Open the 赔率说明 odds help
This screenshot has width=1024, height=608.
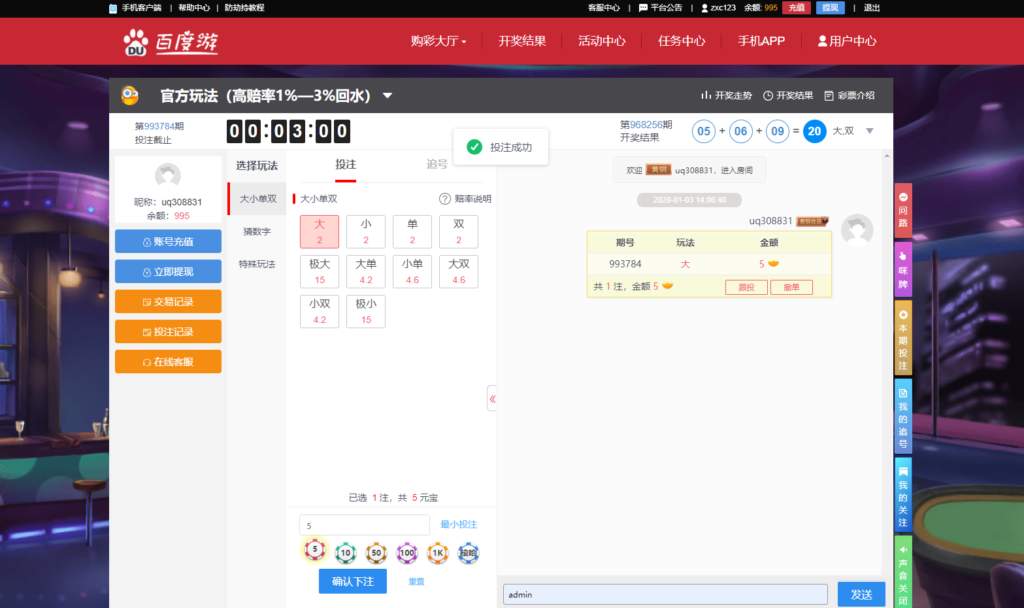click(x=465, y=199)
